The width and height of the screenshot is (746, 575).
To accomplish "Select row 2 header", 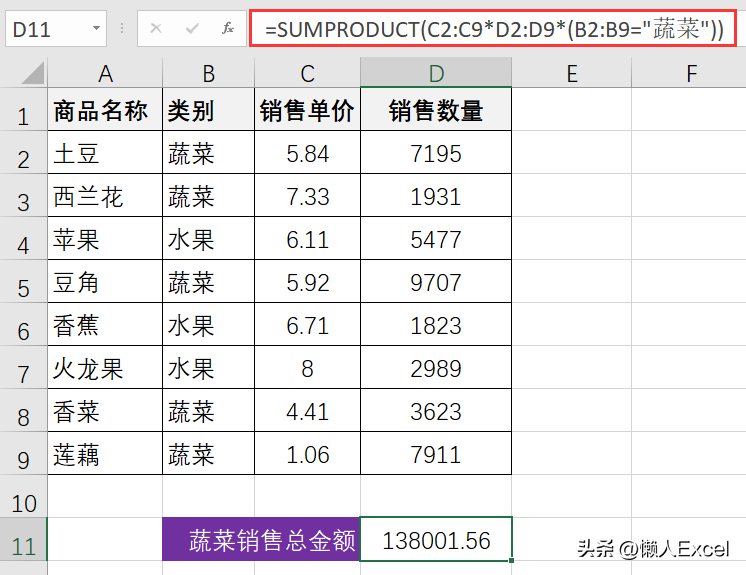I will click(23, 153).
